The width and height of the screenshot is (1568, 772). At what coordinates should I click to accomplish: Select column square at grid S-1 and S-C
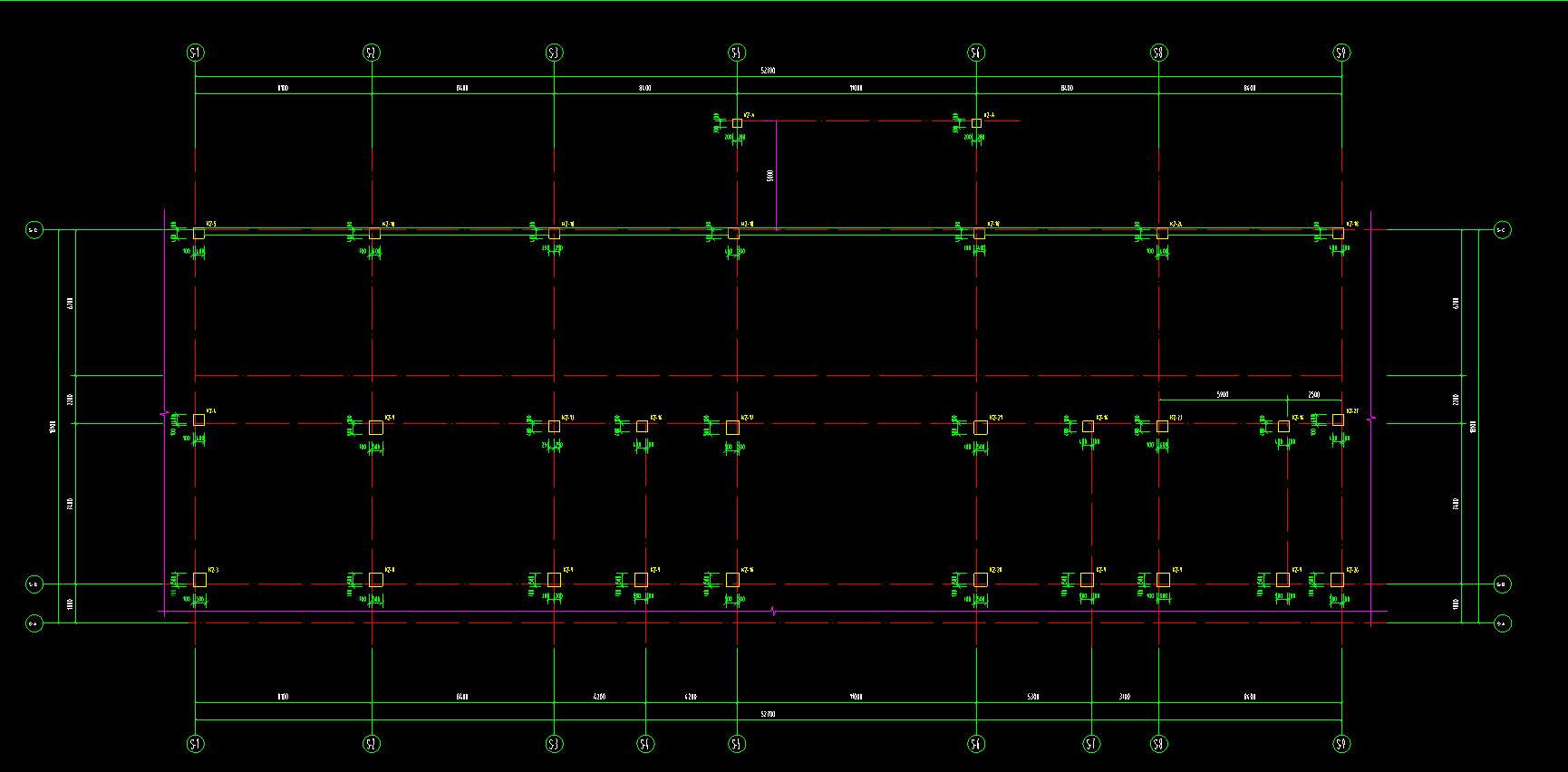pos(198,233)
